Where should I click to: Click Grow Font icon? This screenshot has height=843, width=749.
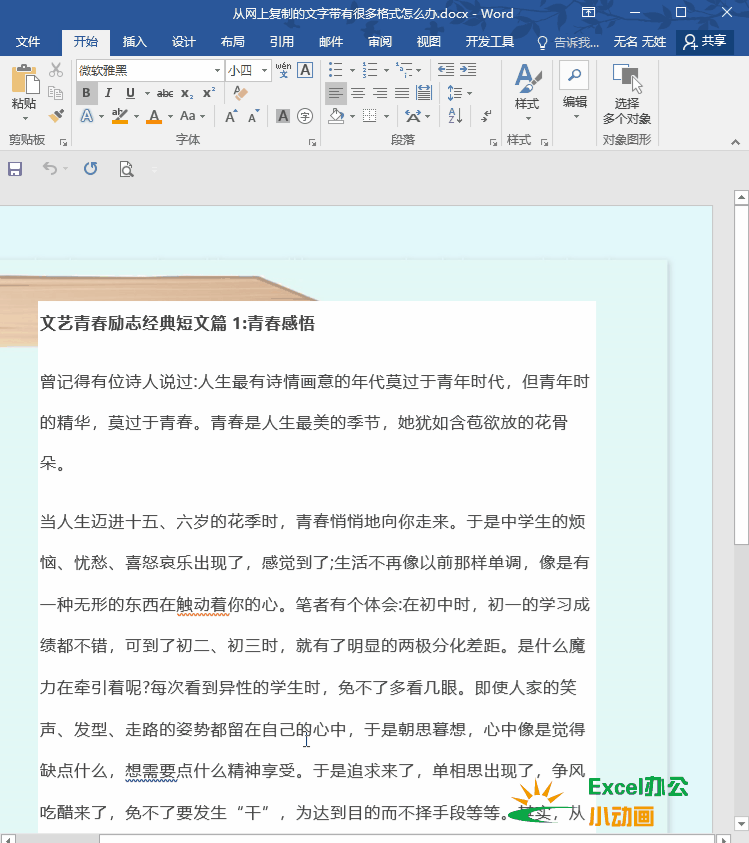(x=231, y=116)
